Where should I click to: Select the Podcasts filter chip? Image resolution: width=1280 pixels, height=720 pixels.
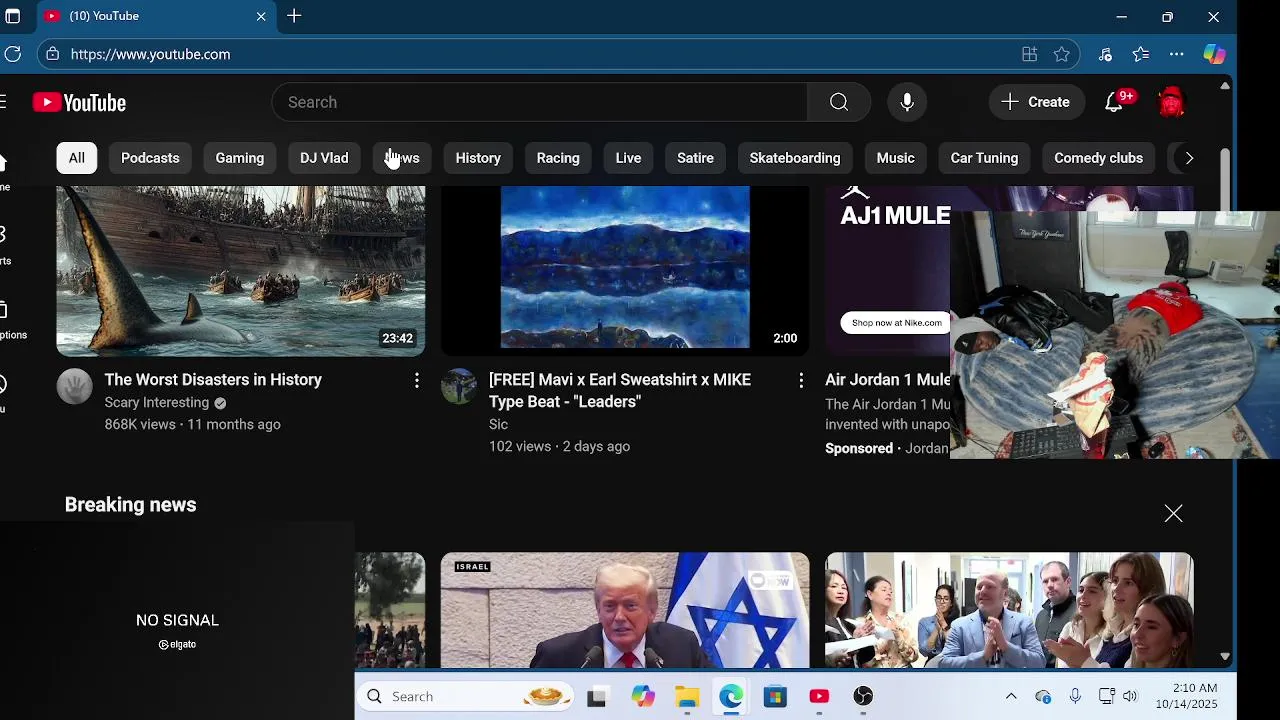(150, 158)
